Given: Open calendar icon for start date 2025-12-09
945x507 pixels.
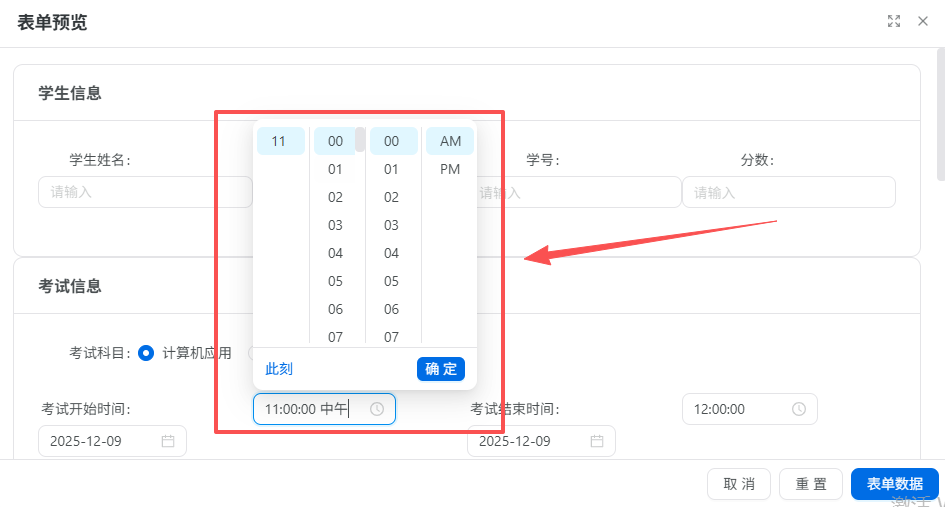Looking at the screenshot, I should click(168, 441).
